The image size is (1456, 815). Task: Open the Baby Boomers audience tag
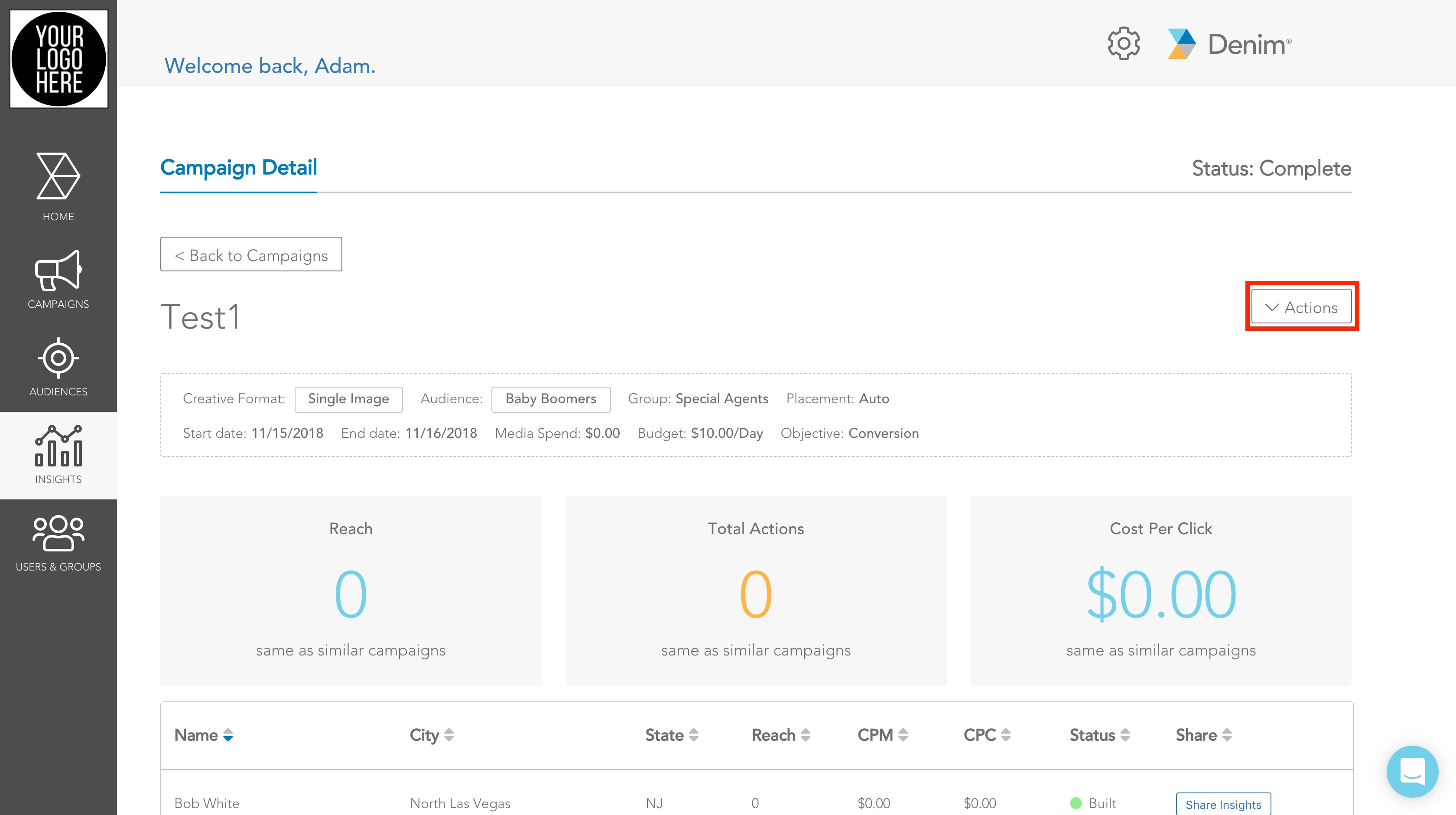(550, 399)
